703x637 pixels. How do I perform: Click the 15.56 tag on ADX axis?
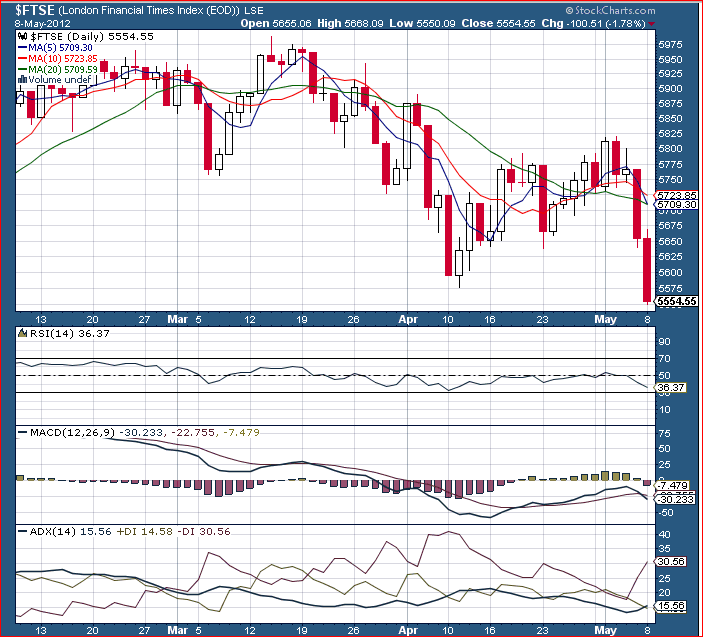[671, 606]
